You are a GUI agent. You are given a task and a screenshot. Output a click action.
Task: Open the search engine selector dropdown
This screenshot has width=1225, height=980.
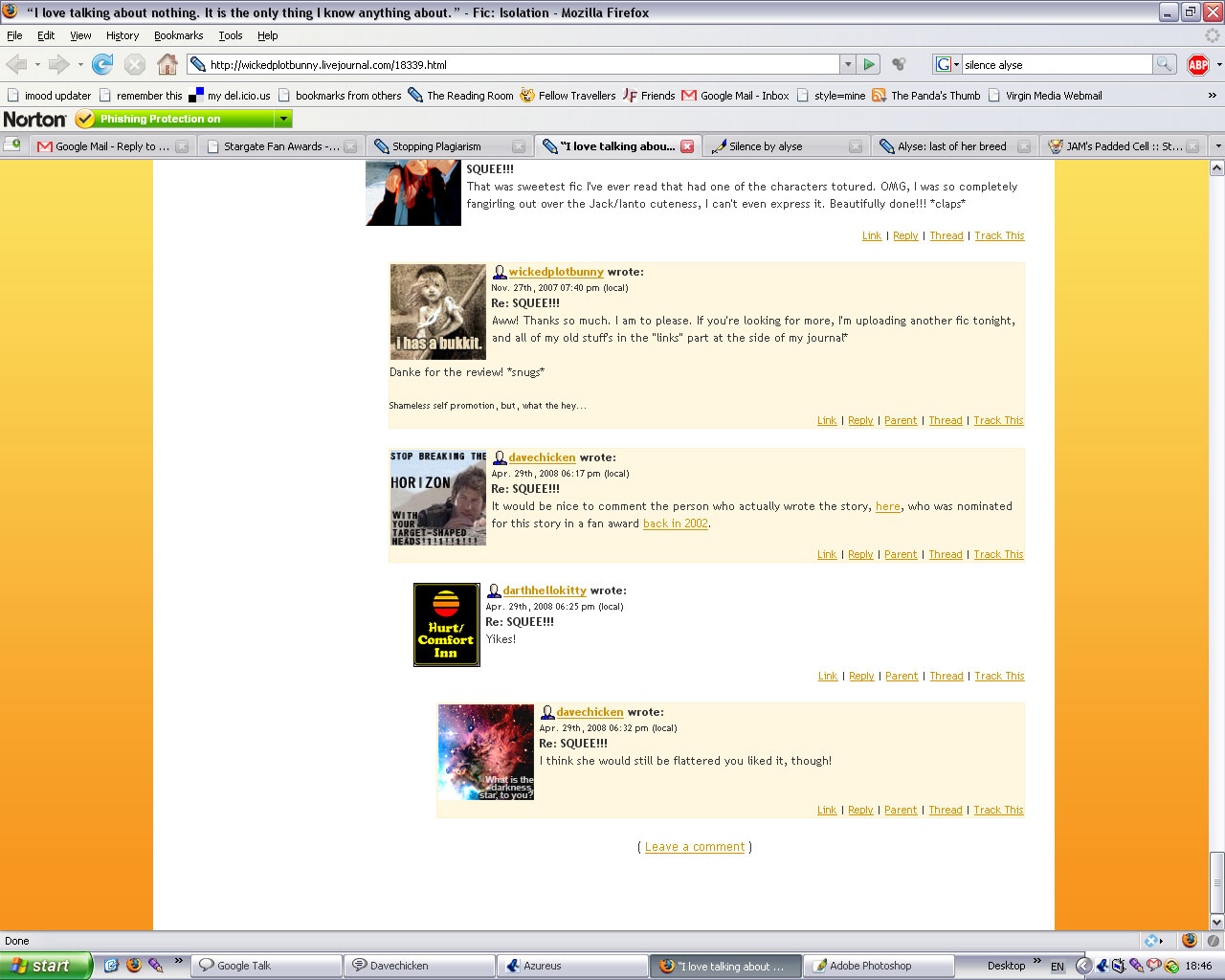coord(947,64)
